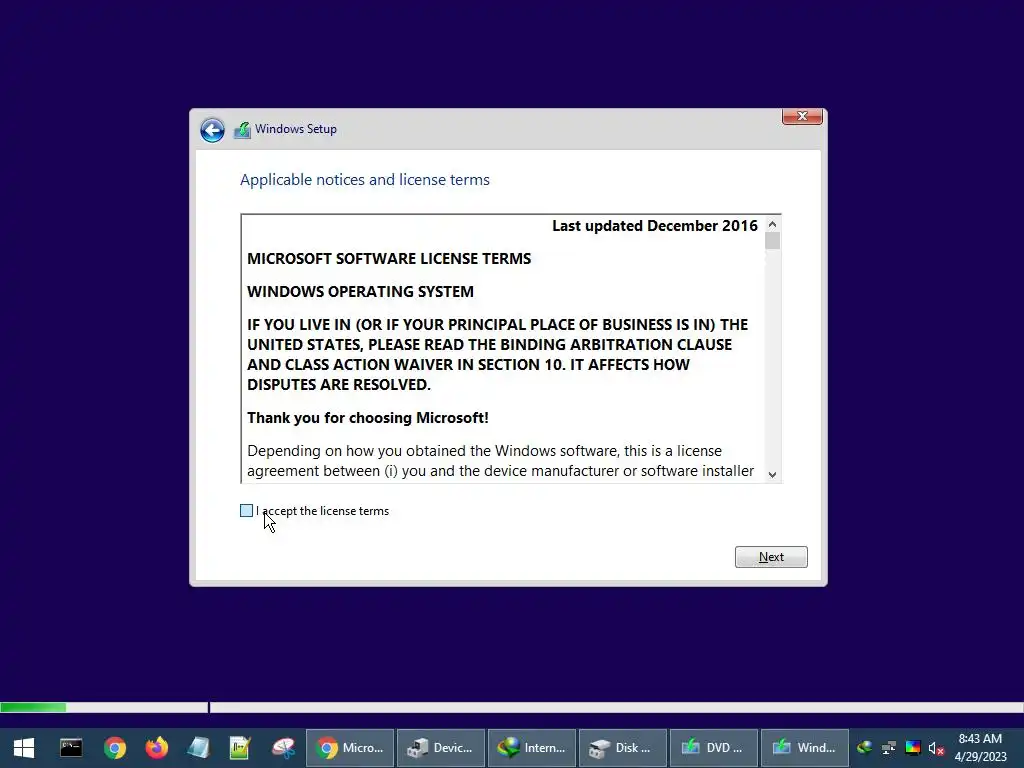
Task: Open the tilted blue notebook taskbar icon
Action: point(199,748)
